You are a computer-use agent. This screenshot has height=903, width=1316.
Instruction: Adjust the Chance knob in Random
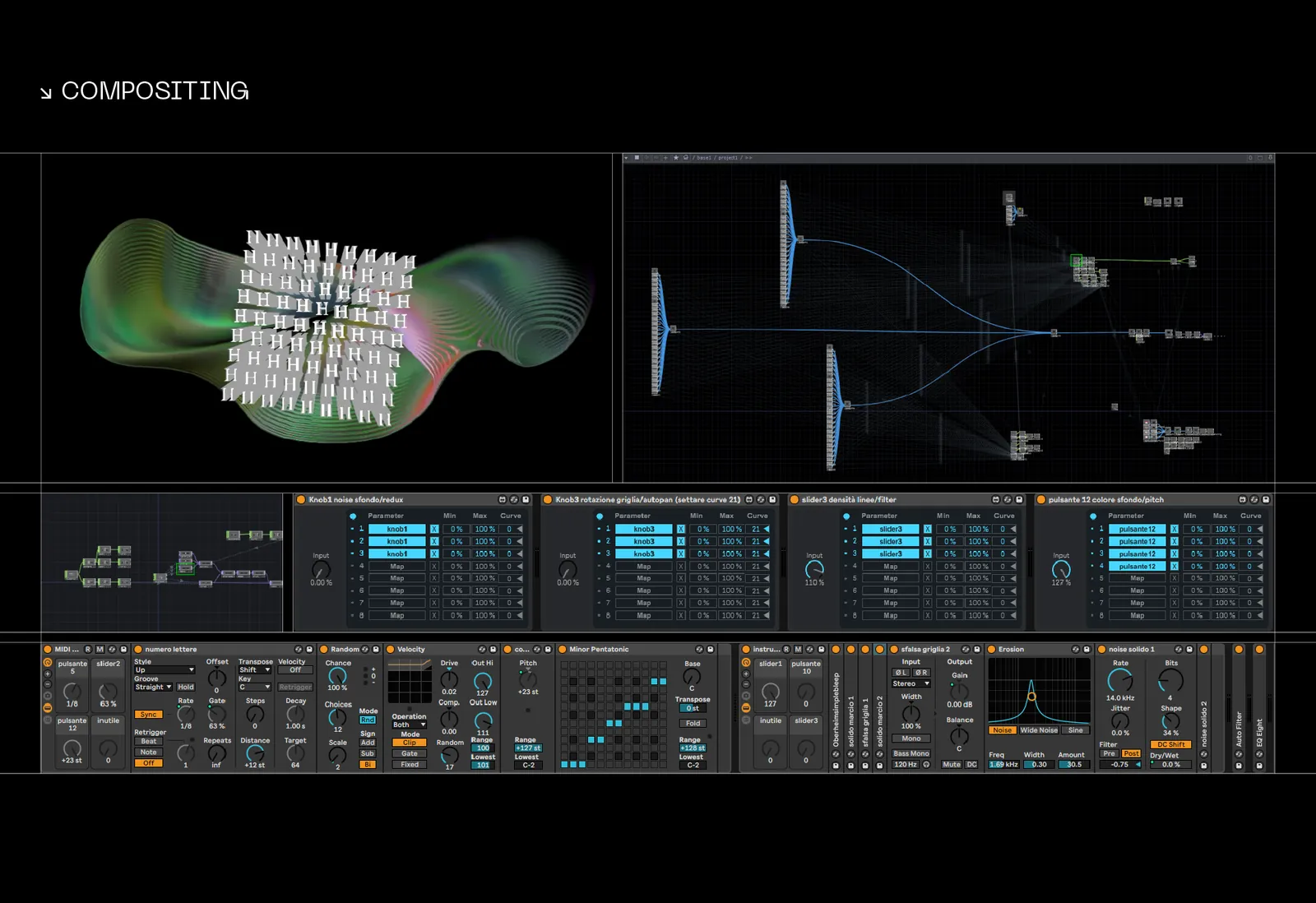click(337, 677)
